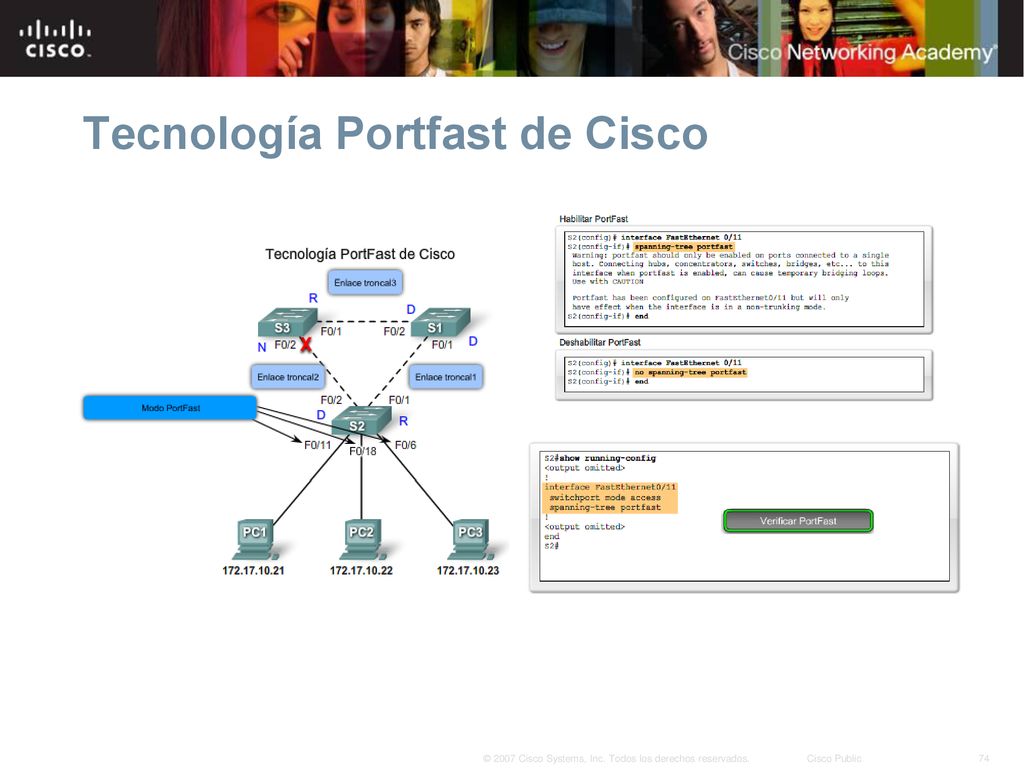Click the Deshabilitar PortFast terminal output box
The height and width of the screenshot is (768, 1024).
(743, 374)
